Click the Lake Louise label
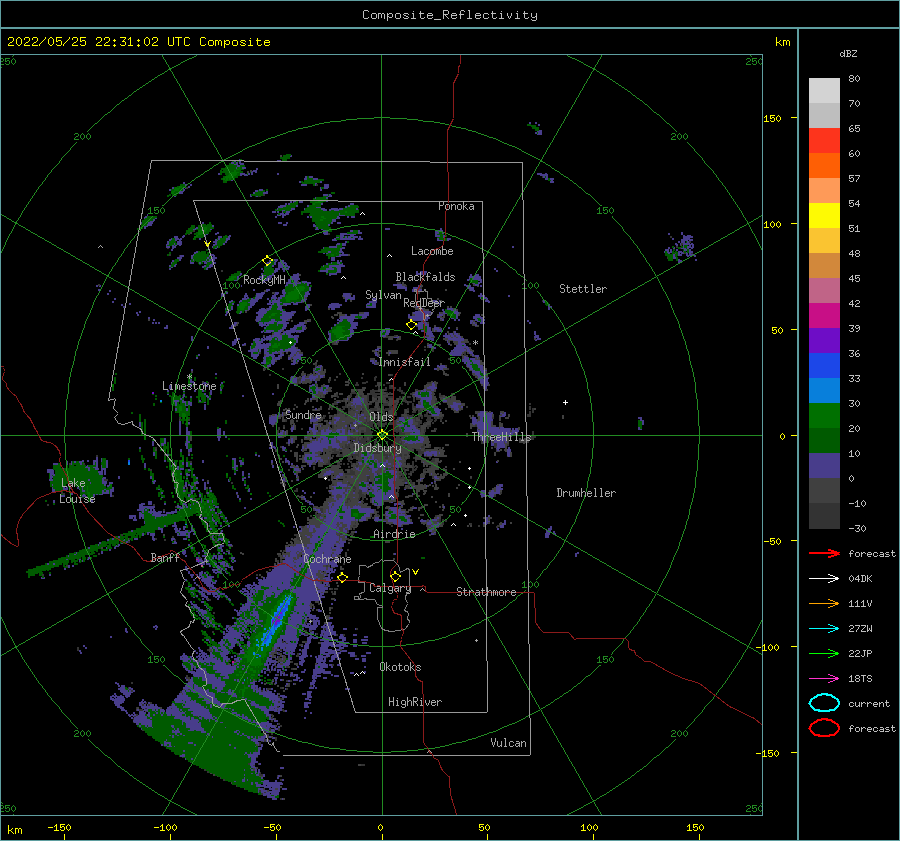This screenshot has height=841, width=900. tap(77, 491)
